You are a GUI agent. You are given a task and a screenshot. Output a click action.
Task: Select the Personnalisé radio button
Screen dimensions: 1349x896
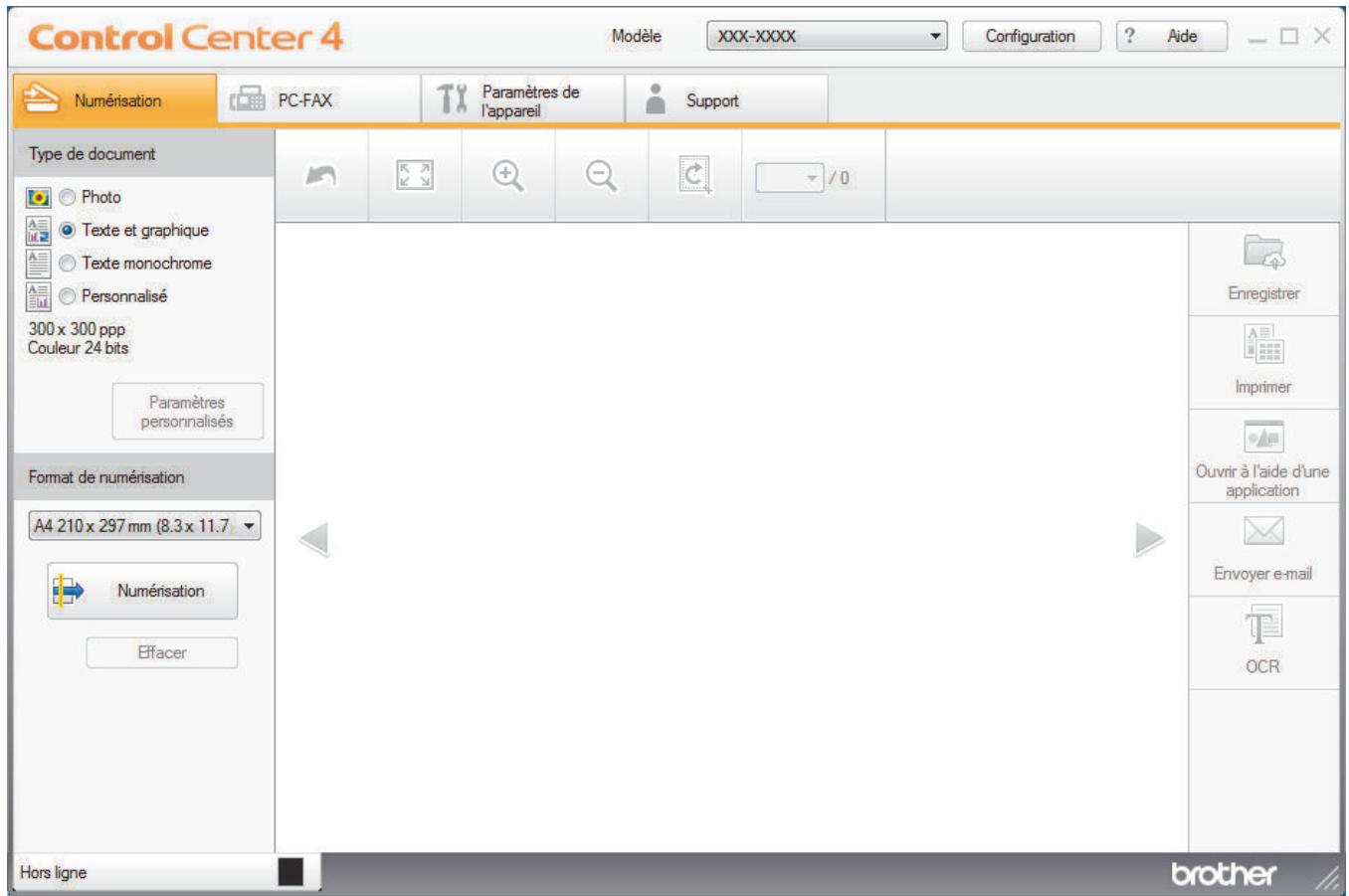(67, 296)
